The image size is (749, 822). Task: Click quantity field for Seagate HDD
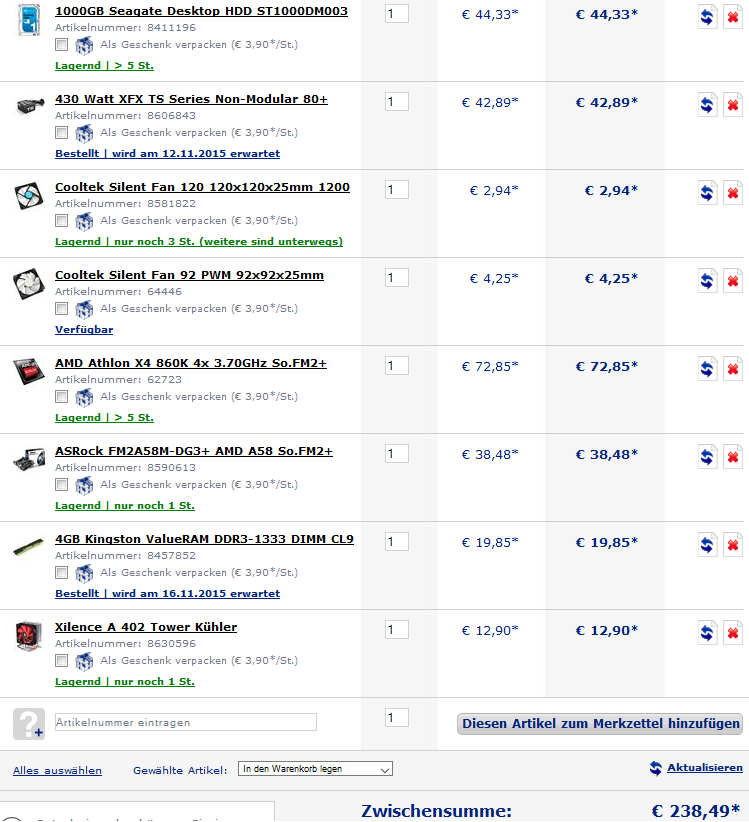pos(396,14)
